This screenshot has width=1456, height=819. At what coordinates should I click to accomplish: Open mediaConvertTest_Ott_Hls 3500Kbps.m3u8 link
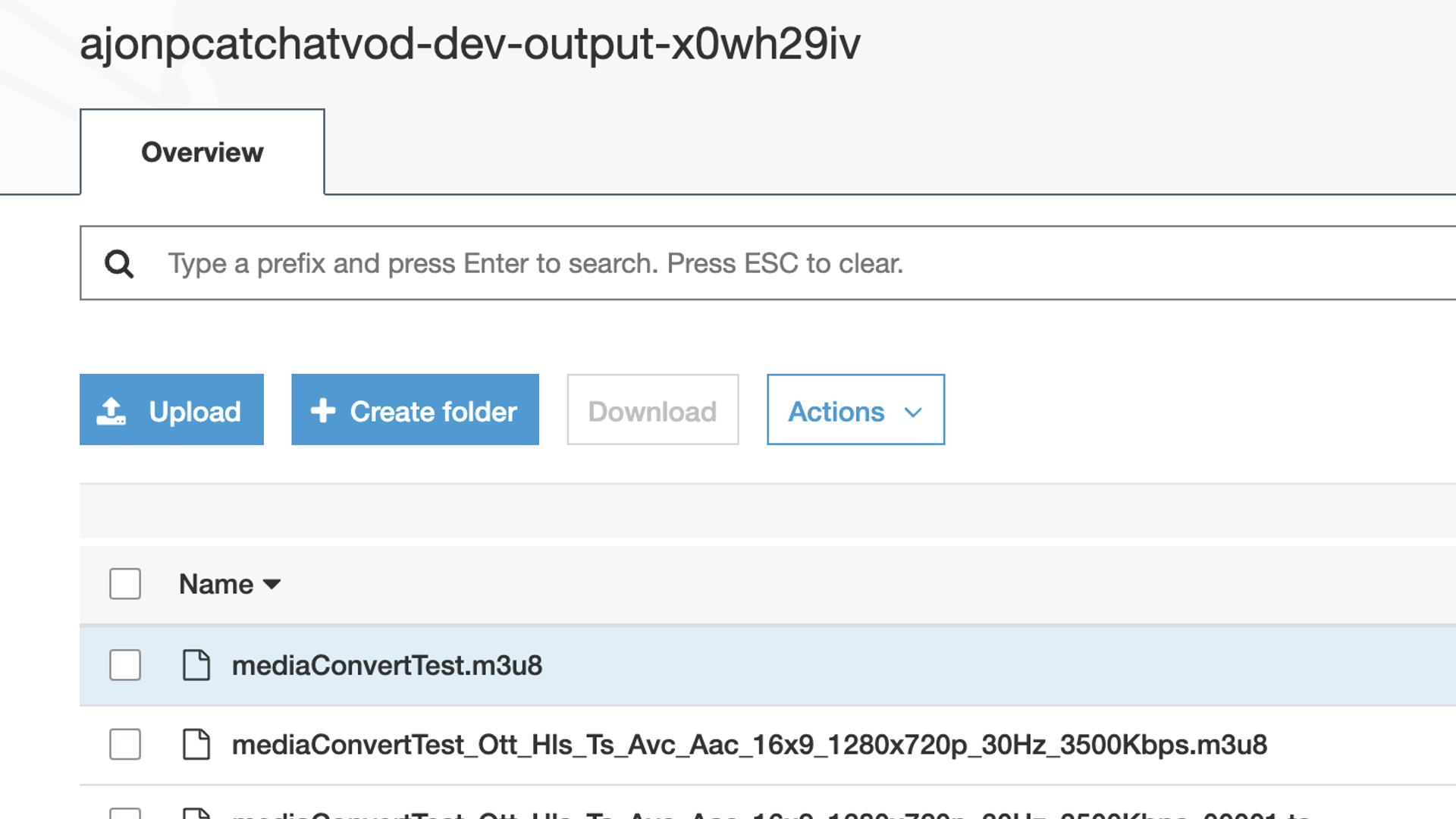pyautogui.click(x=748, y=745)
